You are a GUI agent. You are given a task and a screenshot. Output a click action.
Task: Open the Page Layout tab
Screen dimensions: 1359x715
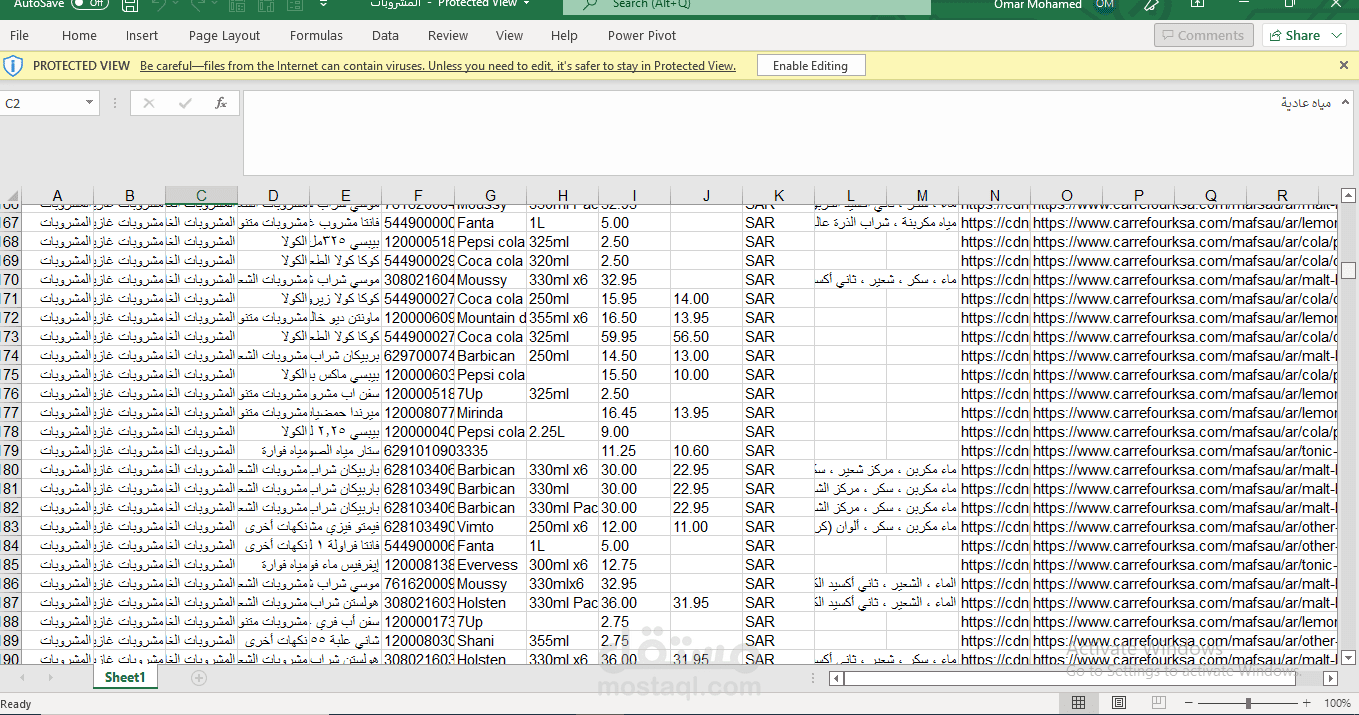[x=224, y=35]
